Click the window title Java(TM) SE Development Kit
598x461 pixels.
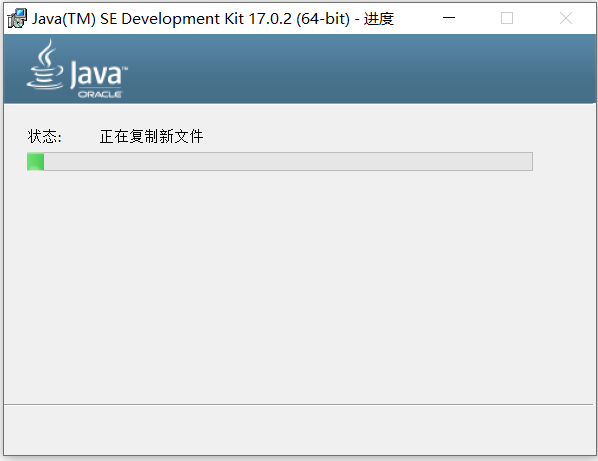(x=138, y=19)
